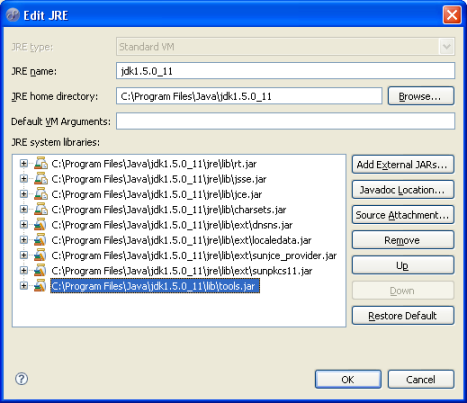Select the sunjce_provider.jar library entry
The image size is (467, 403).
click(194, 256)
